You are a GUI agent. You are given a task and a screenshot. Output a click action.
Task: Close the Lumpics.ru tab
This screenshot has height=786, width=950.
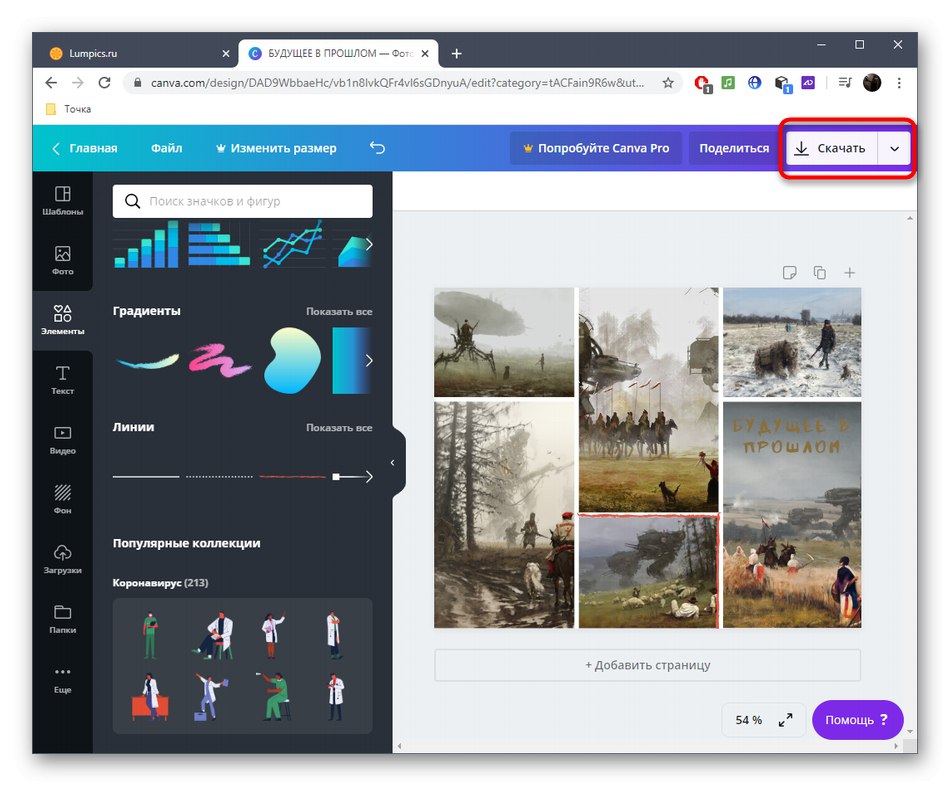tap(225, 53)
